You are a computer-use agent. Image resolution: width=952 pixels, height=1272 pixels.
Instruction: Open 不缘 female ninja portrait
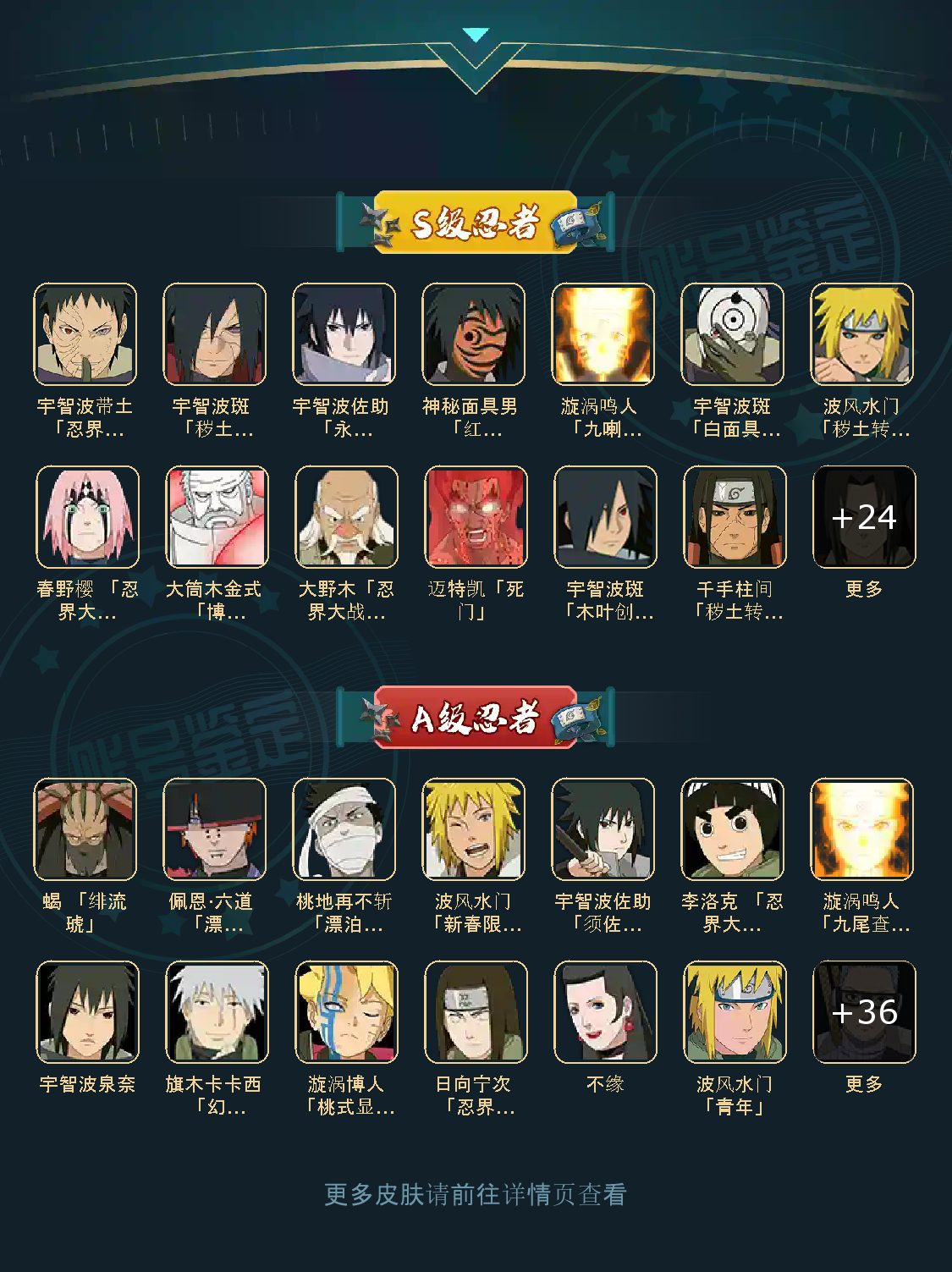coord(605,1012)
